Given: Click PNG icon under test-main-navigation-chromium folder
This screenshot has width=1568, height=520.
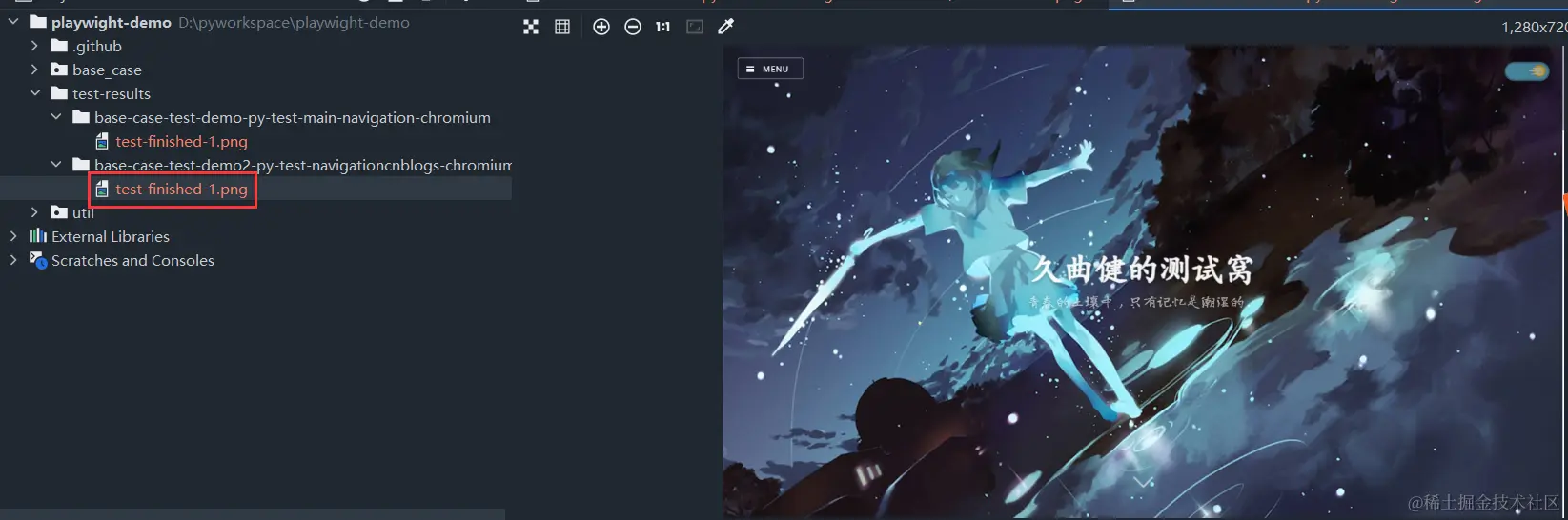Looking at the screenshot, I should click(102, 141).
